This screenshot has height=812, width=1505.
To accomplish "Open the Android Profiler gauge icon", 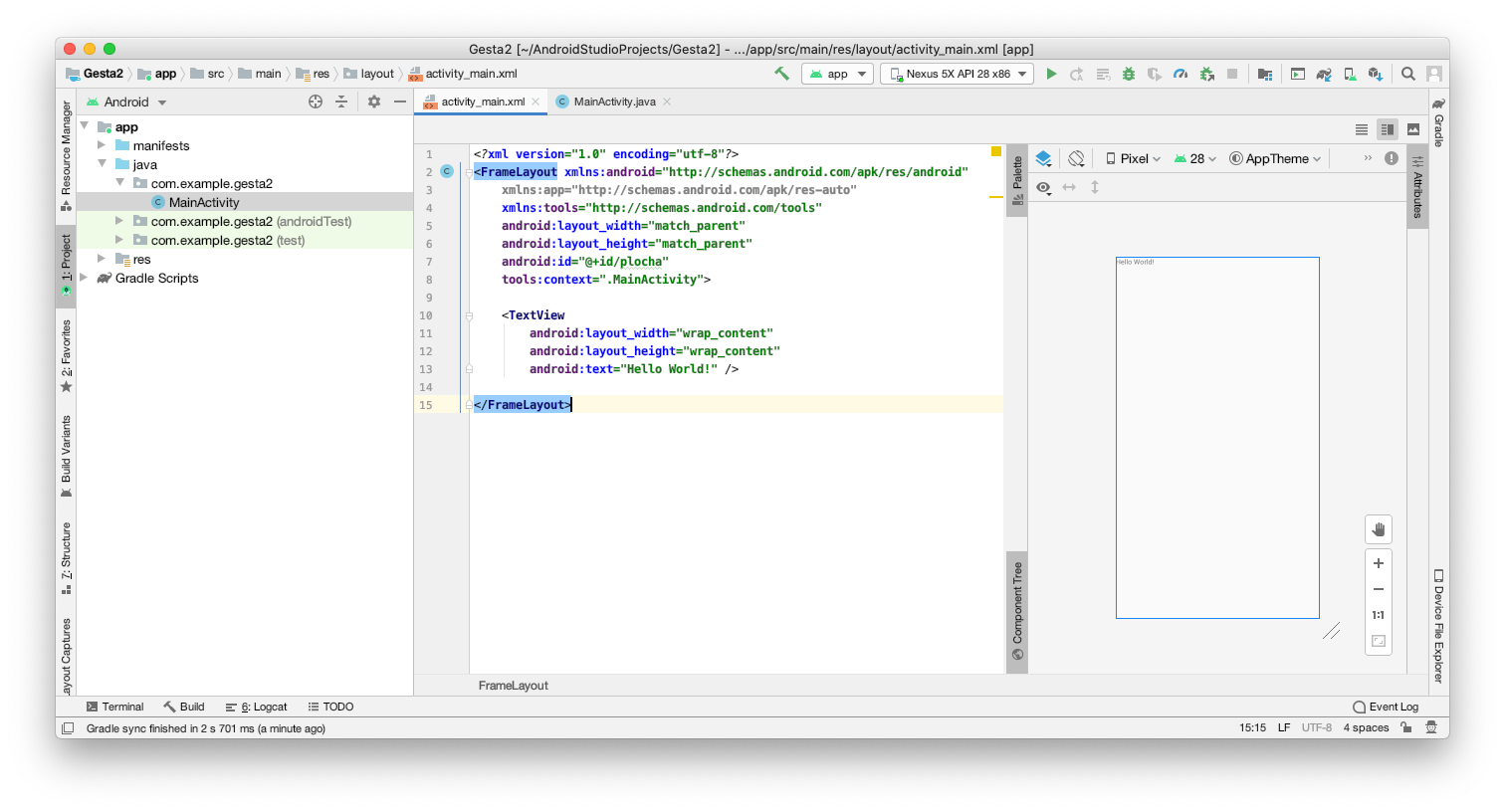I will [1181, 74].
